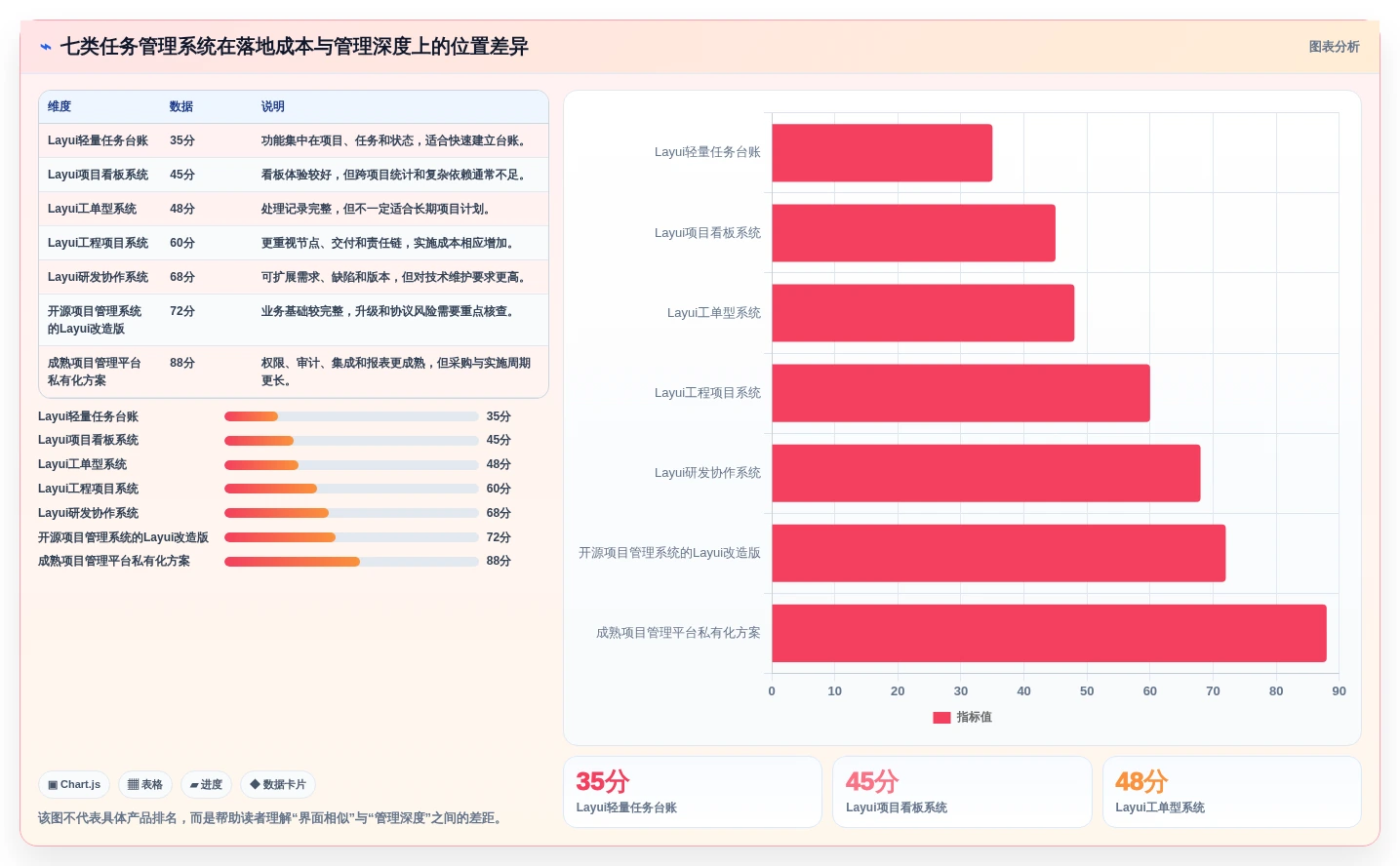
Task: Click the Layui轻量任务台账 progress bar
Action: point(351,416)
